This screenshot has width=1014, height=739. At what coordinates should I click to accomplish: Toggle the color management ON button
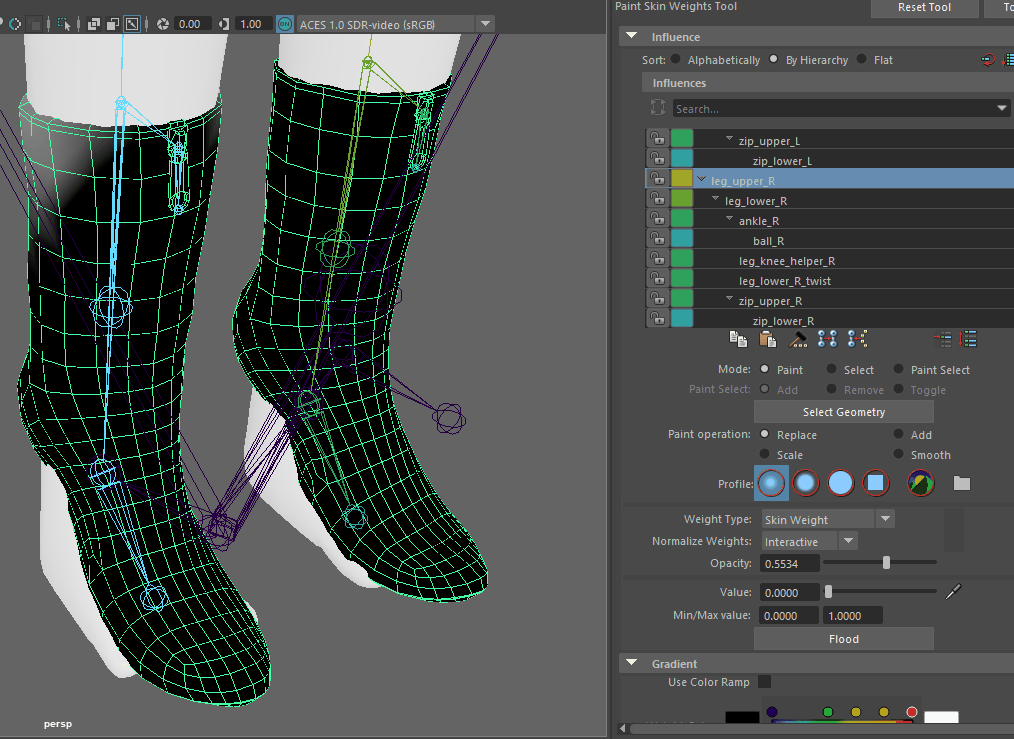[284, 24]
